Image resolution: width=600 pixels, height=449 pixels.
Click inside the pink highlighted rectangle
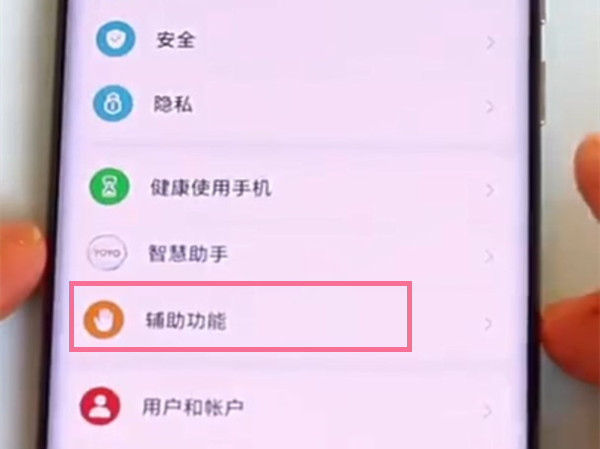240,317
